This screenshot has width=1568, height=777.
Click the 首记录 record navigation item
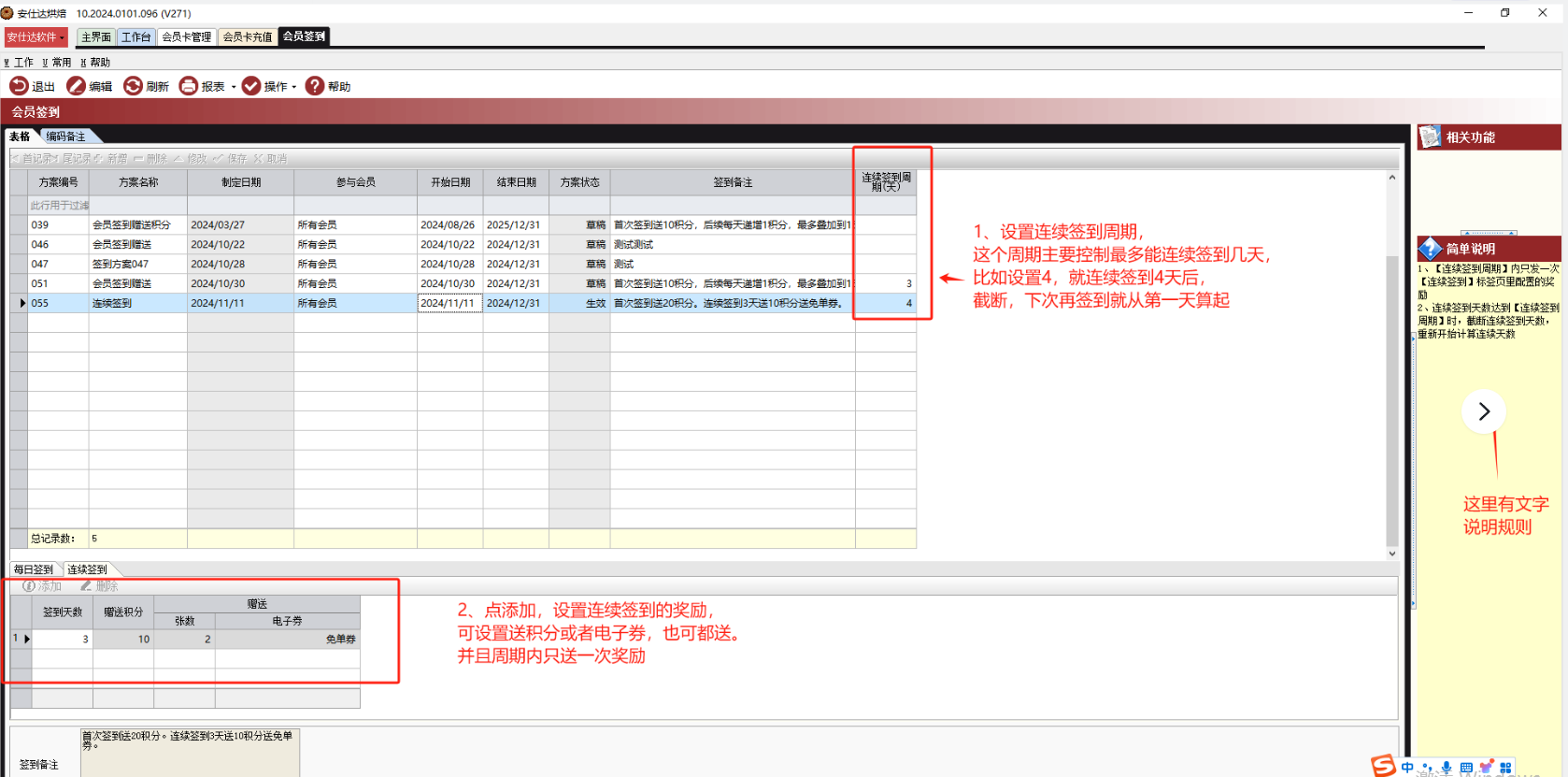[x=33, y=159]
